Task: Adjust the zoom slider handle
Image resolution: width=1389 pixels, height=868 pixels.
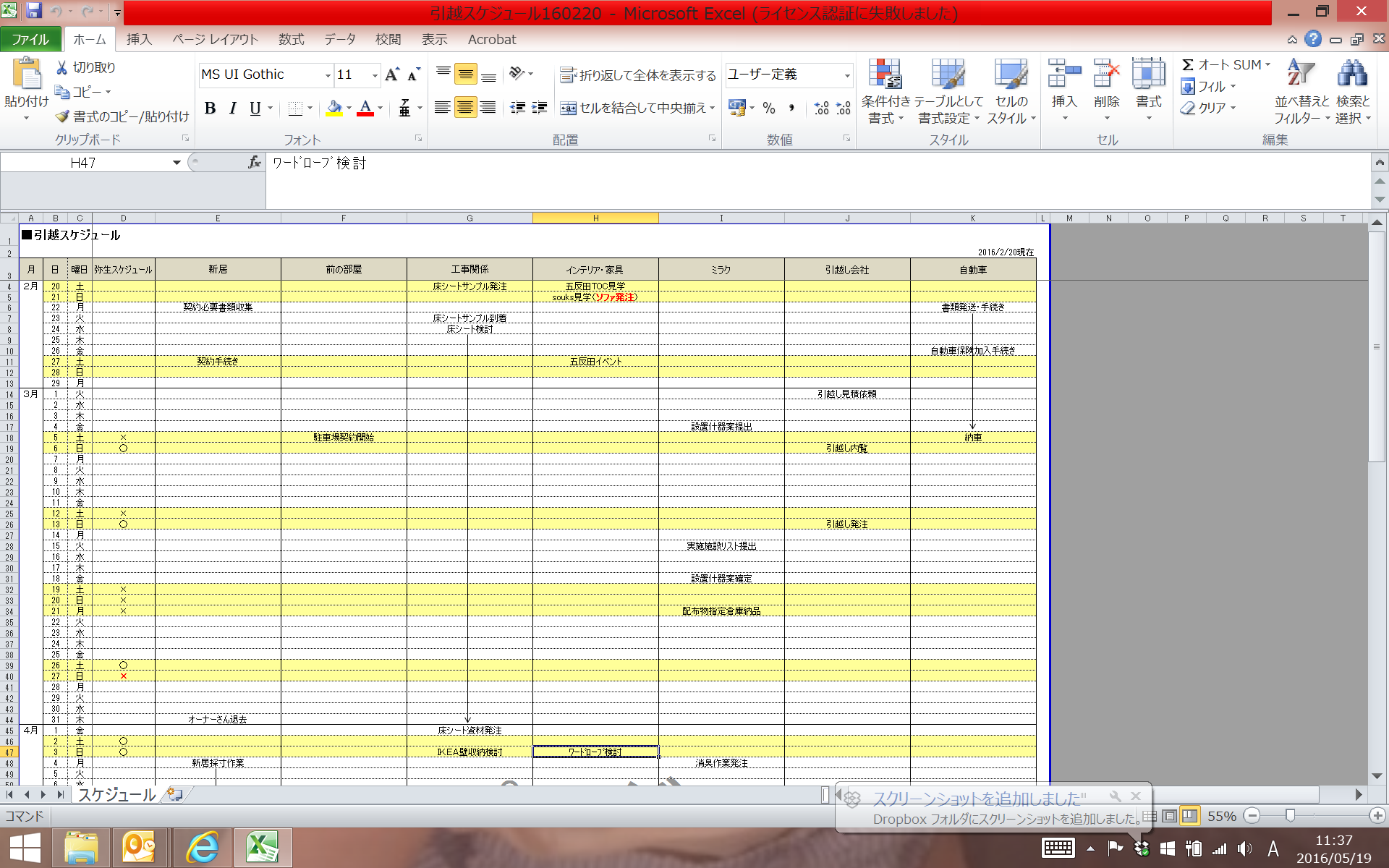Action: (1290, 816)
